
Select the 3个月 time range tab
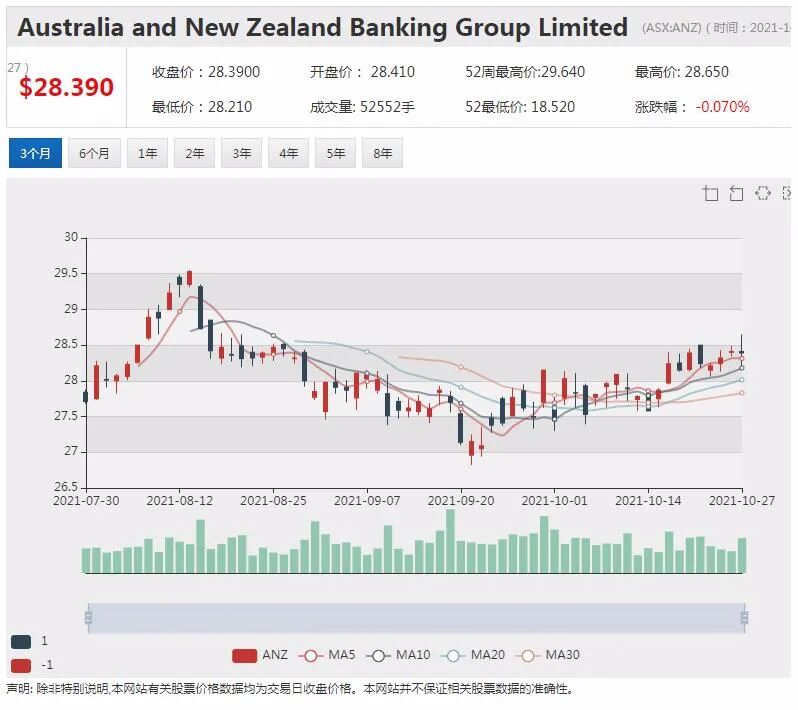(35, 153)
